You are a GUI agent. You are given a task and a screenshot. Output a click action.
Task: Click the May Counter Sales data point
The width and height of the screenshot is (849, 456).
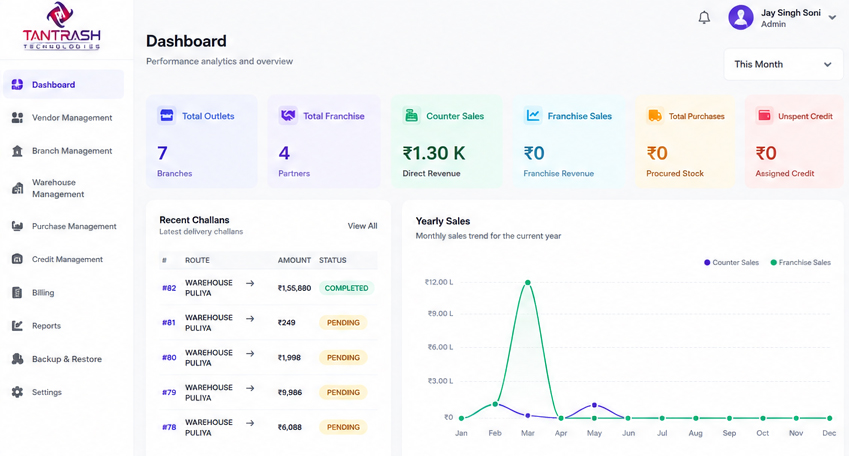pos(595,405)
